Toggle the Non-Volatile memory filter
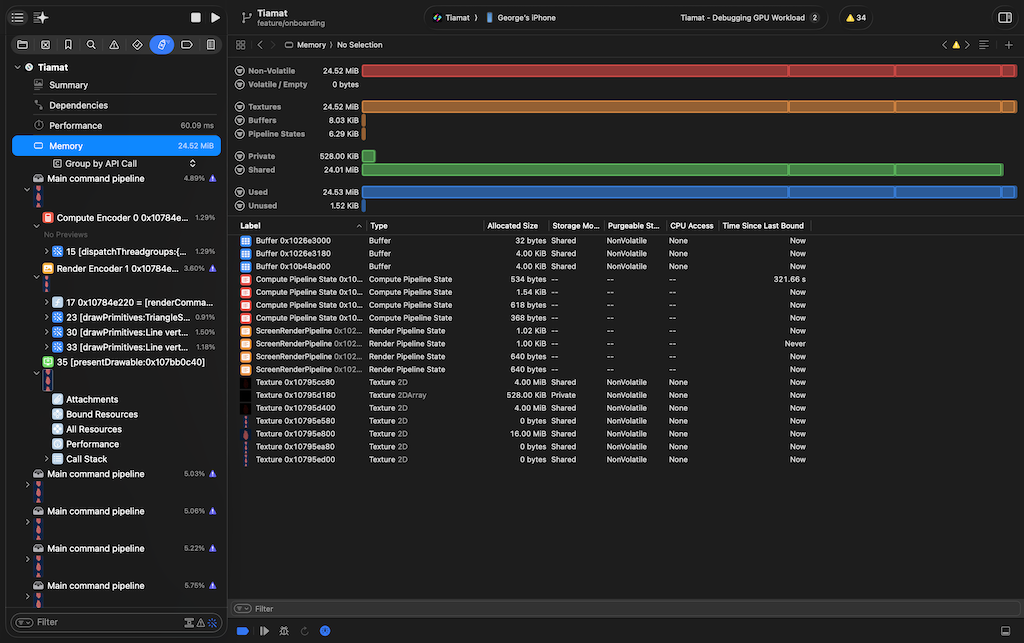1024x643 pixels. click(x=240, y=71)
